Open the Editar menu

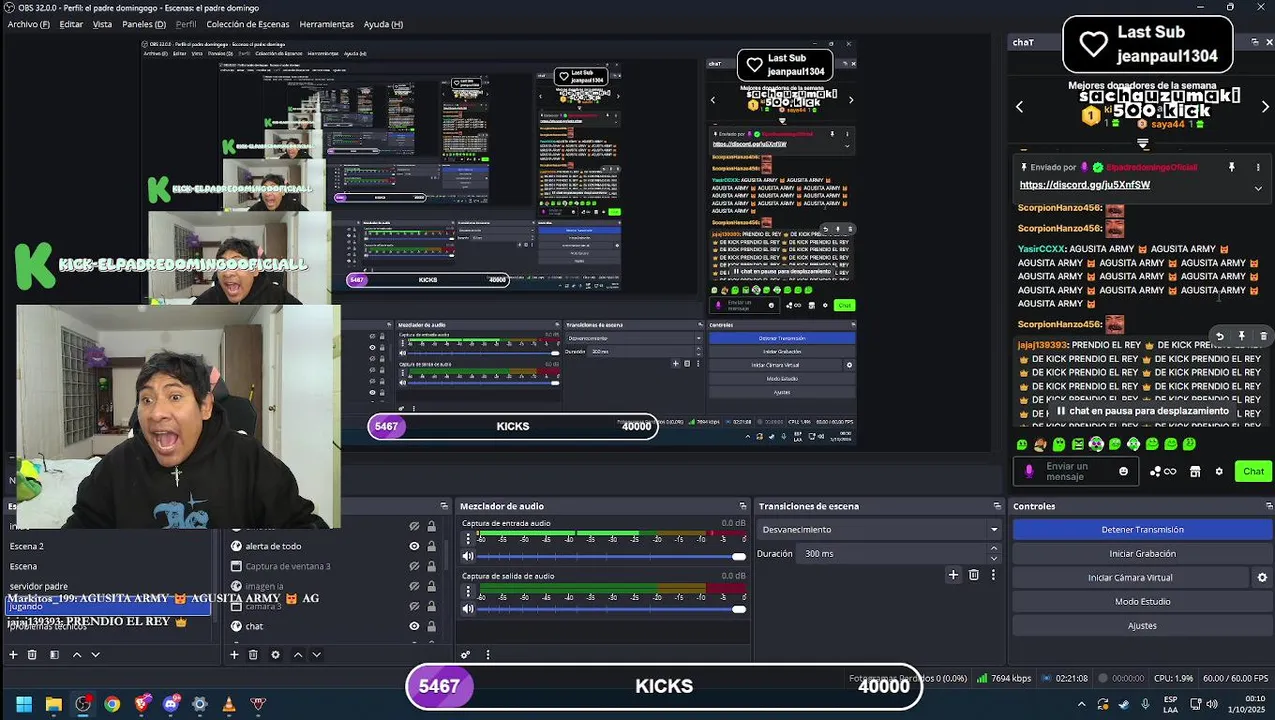point(71,24)
